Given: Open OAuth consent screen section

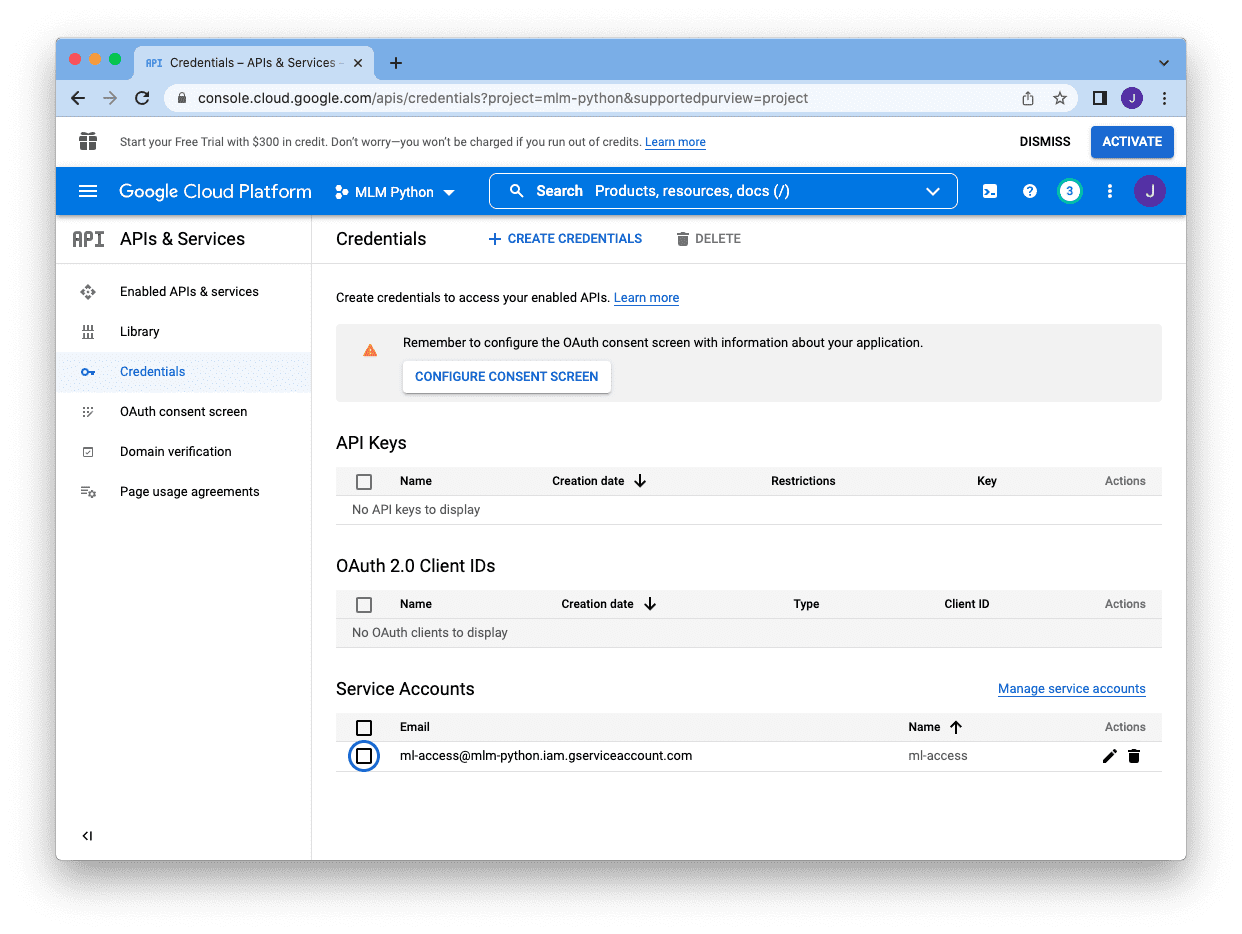Looking at the screenshot, I should tap(184, 412).
